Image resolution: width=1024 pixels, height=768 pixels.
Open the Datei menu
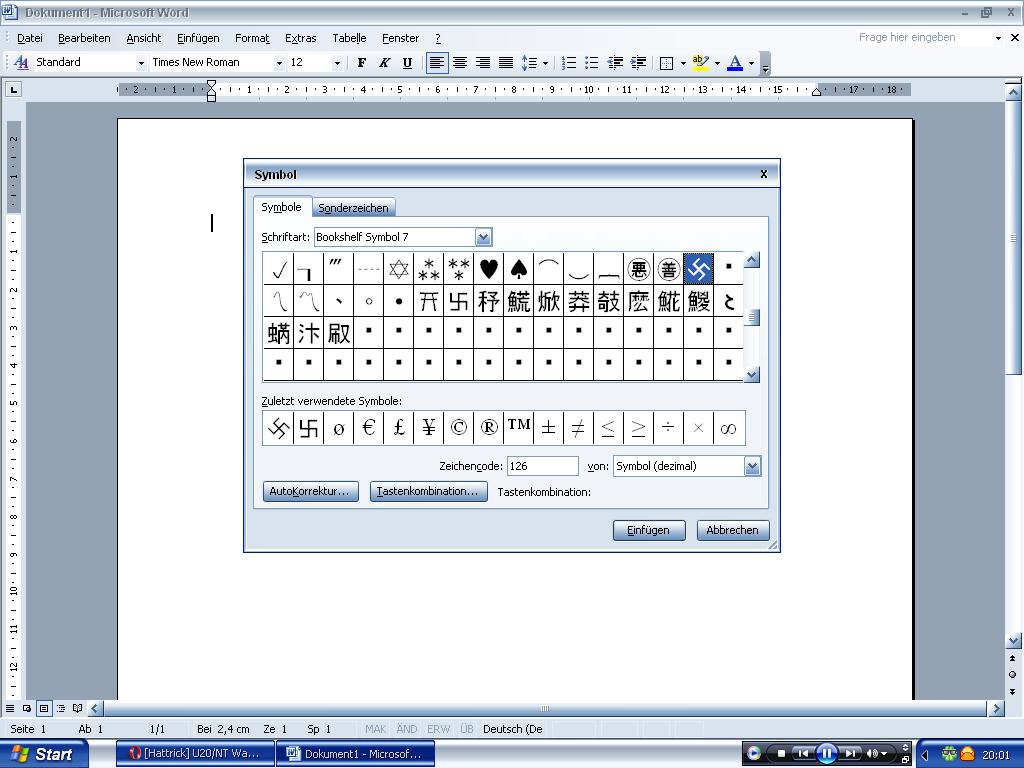click(29, 39)
